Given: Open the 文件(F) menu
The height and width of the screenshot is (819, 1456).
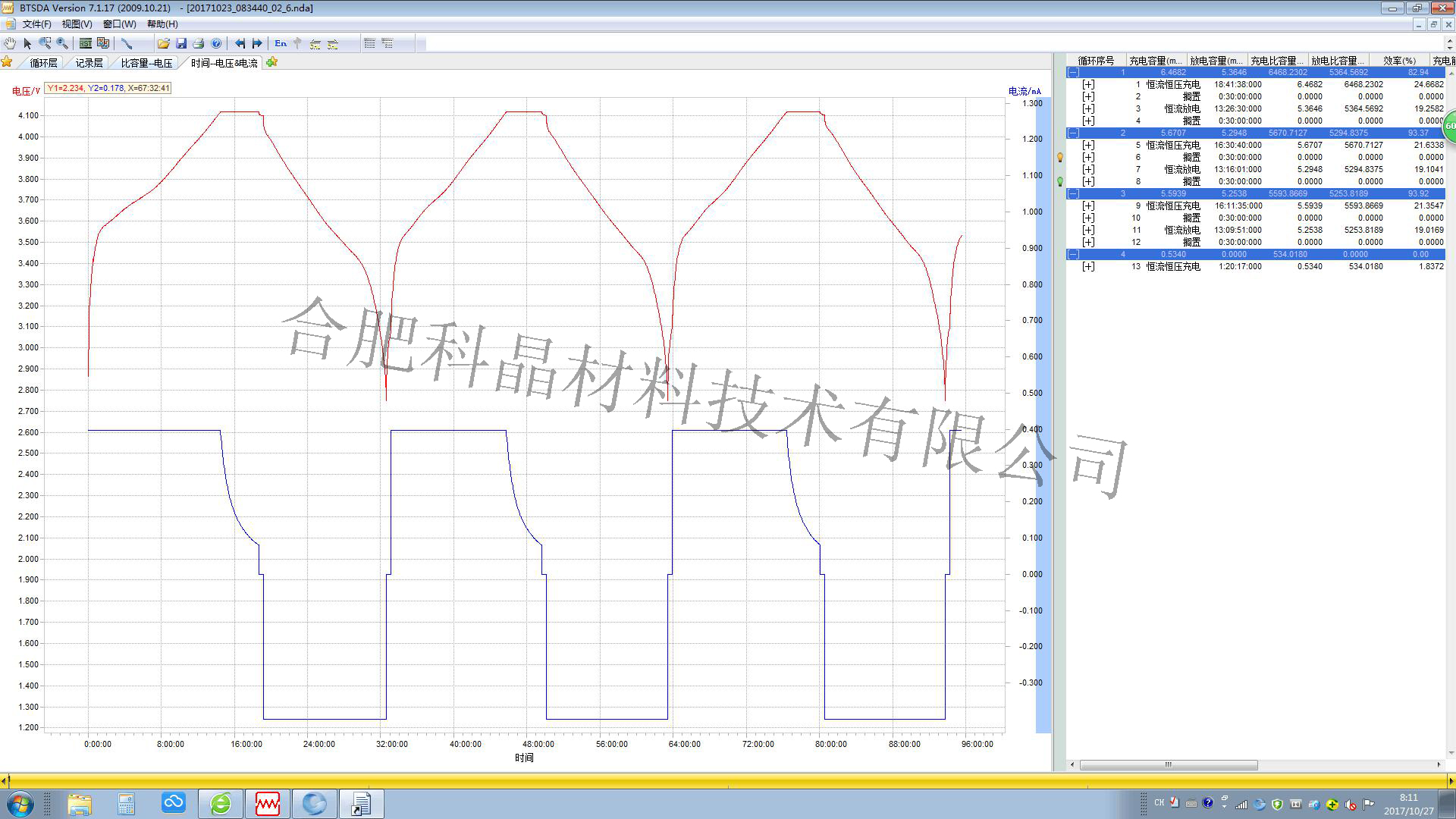Looking at the screenshot, I should 36,24.
